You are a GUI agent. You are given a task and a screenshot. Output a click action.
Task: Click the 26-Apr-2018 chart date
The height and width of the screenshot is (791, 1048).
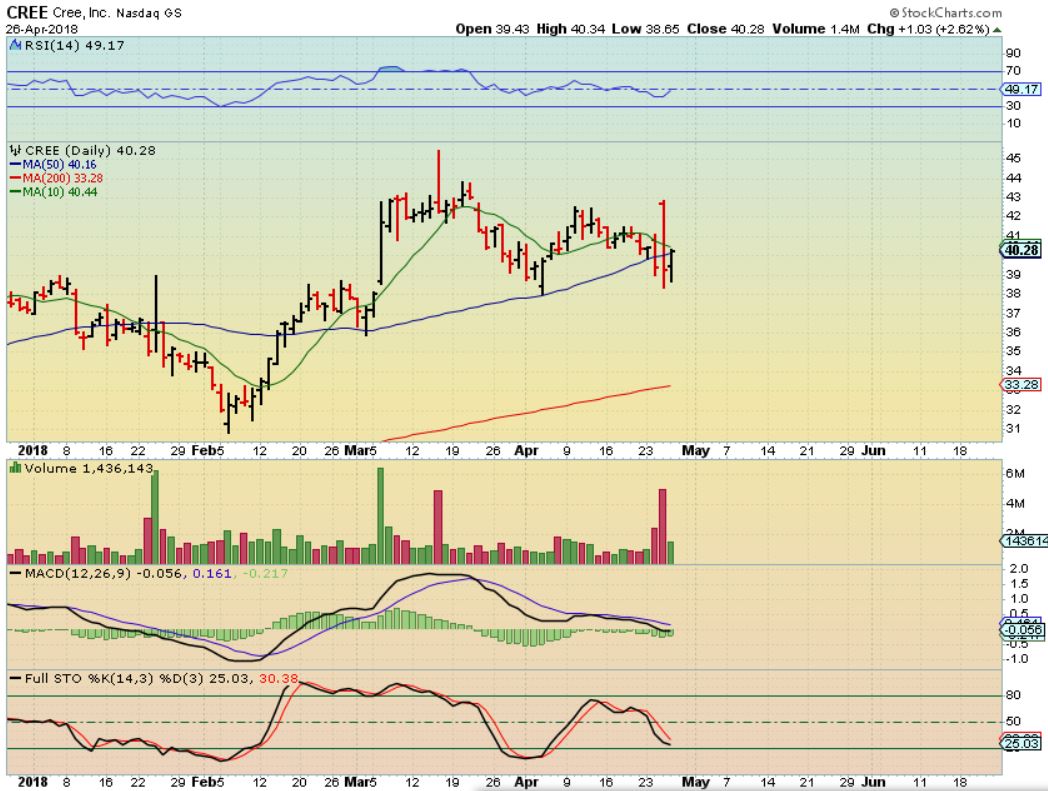[x=42, y=29]
